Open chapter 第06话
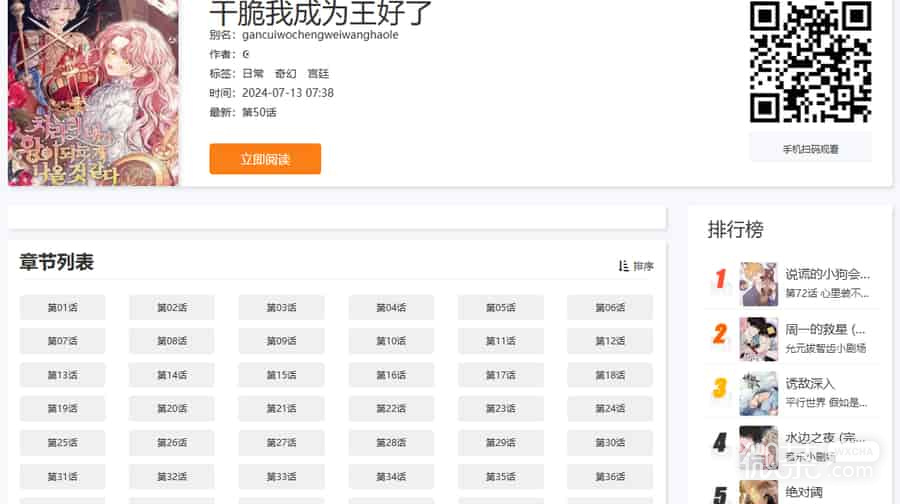Viewport: 900px width, 504px height. (610, 308)
